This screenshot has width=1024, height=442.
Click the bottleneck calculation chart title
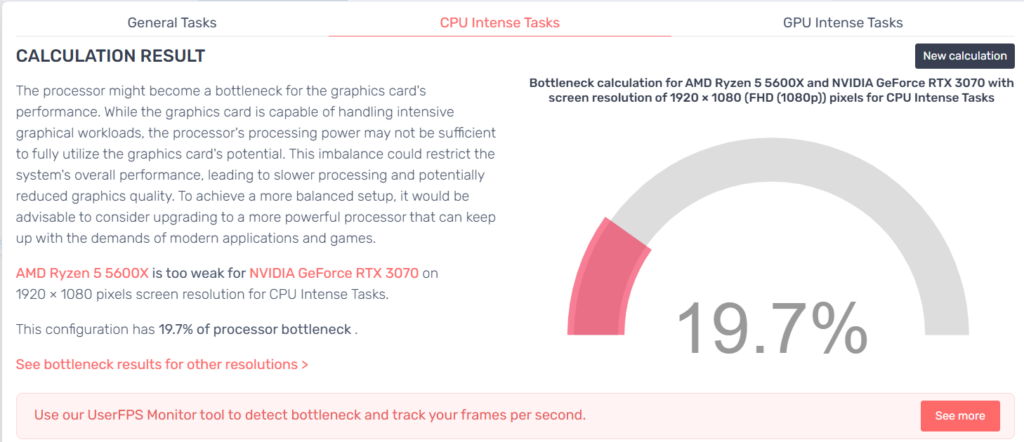(770, 90)
